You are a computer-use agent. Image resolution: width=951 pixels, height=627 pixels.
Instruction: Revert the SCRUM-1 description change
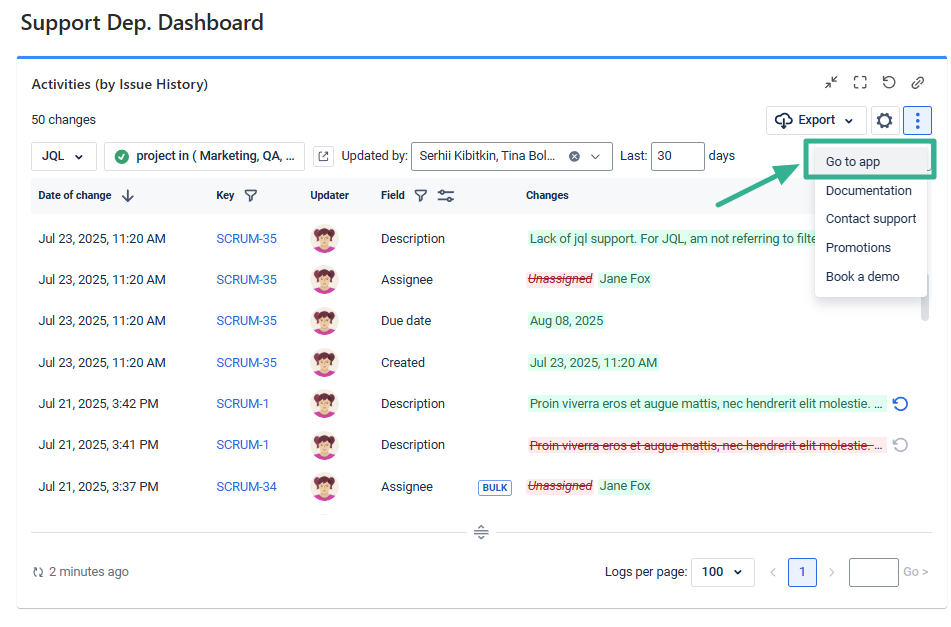coord(900,404)
